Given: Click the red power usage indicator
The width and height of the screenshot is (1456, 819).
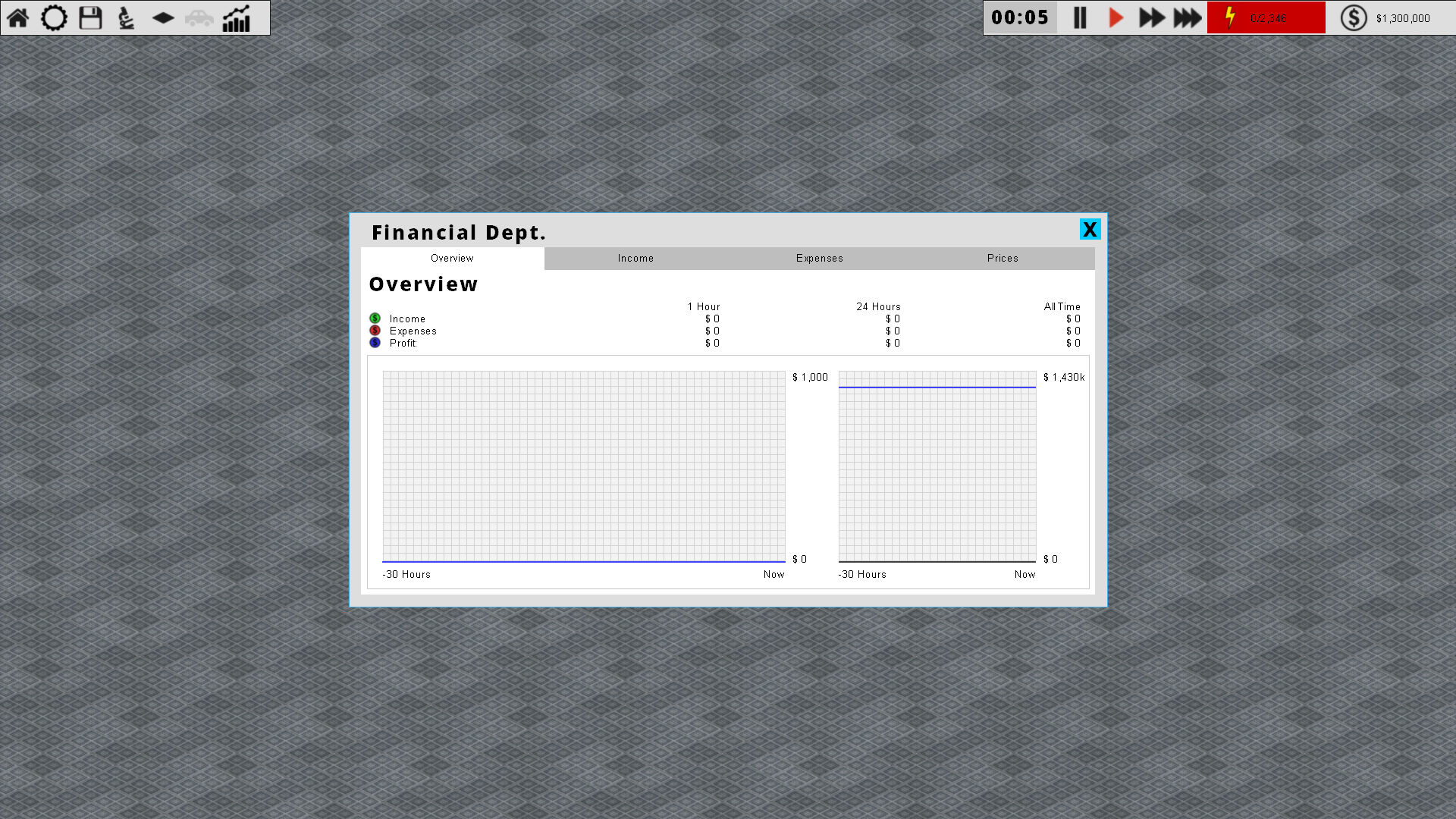Looking at the screenshot, I should 1266,17.
